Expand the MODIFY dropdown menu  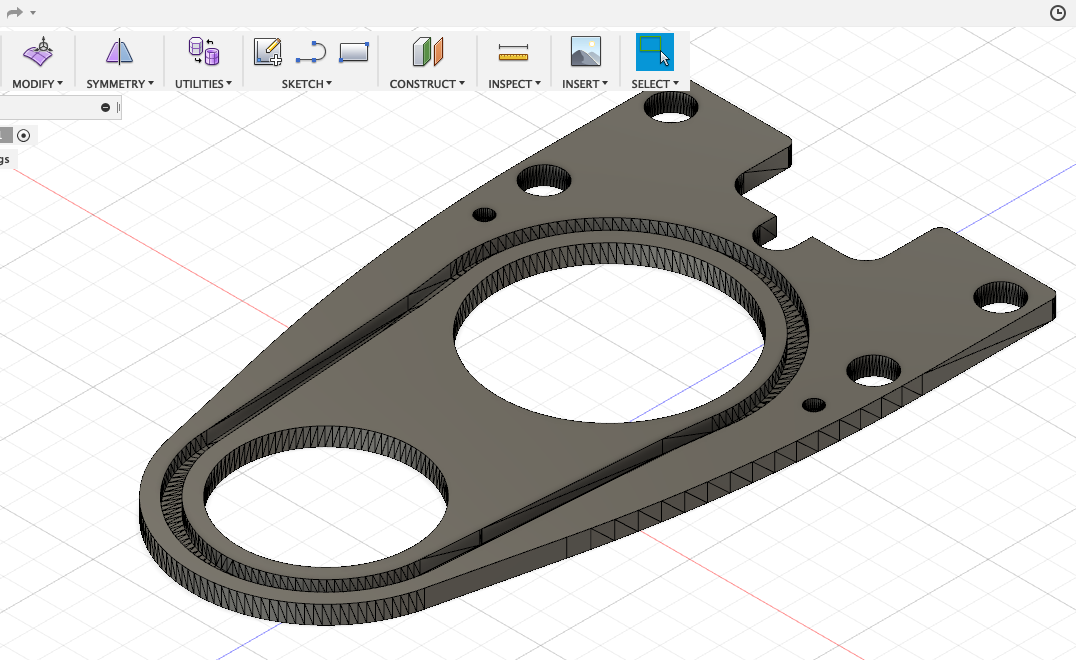point(38,84)
